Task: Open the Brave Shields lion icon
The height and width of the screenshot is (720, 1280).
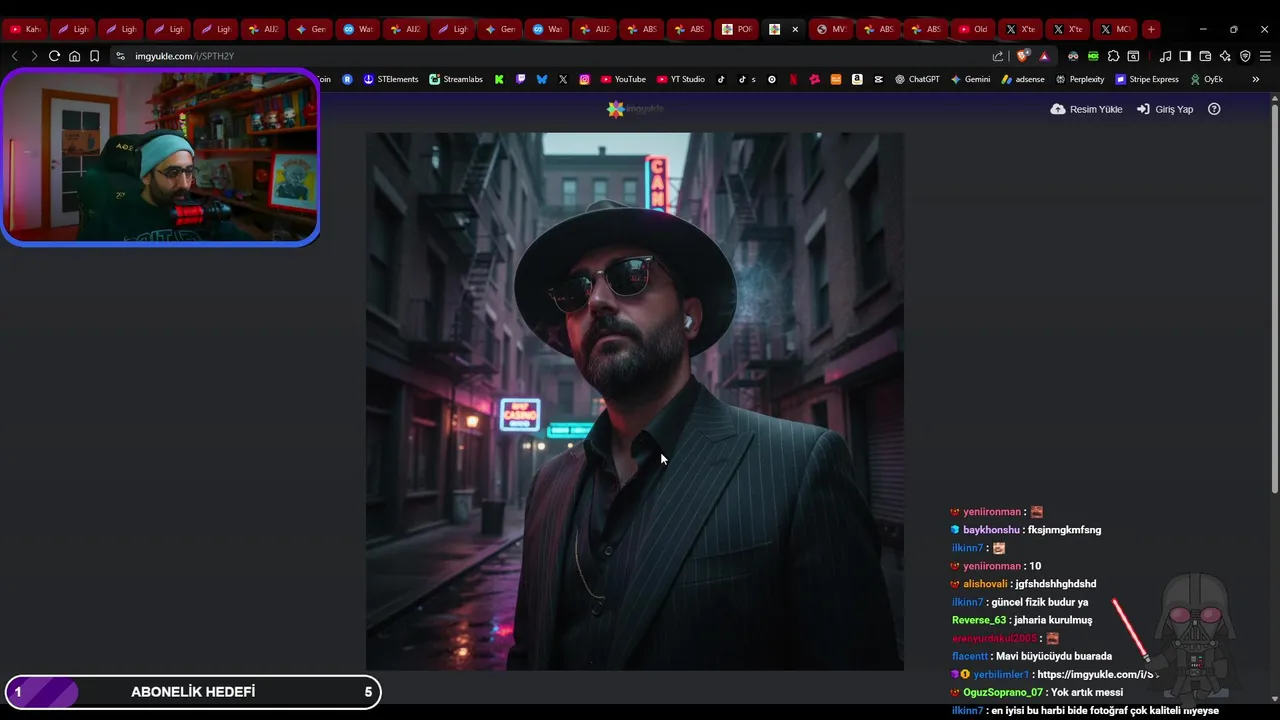Action: click(1022, 56)
